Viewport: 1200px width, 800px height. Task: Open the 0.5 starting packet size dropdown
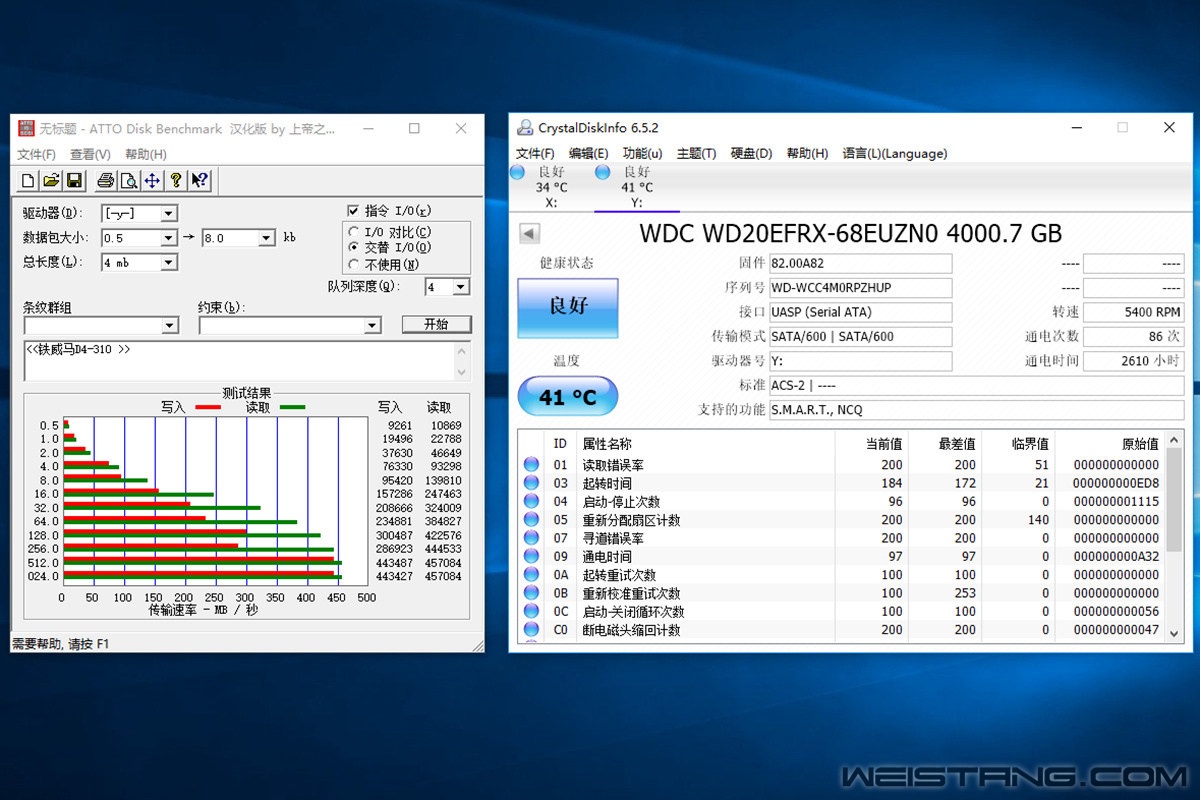click(x=169, y=238)
